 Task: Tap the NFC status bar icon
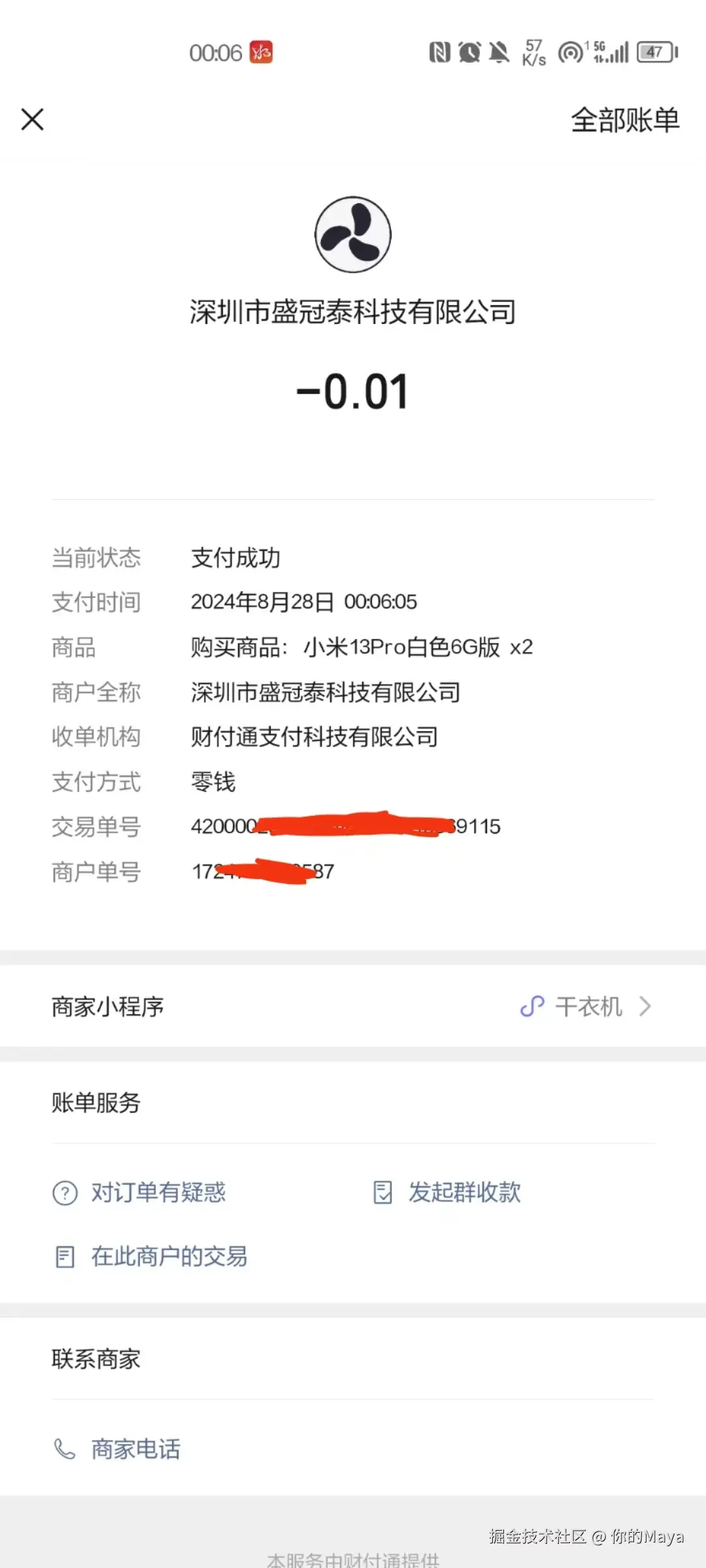coord(439,52)
